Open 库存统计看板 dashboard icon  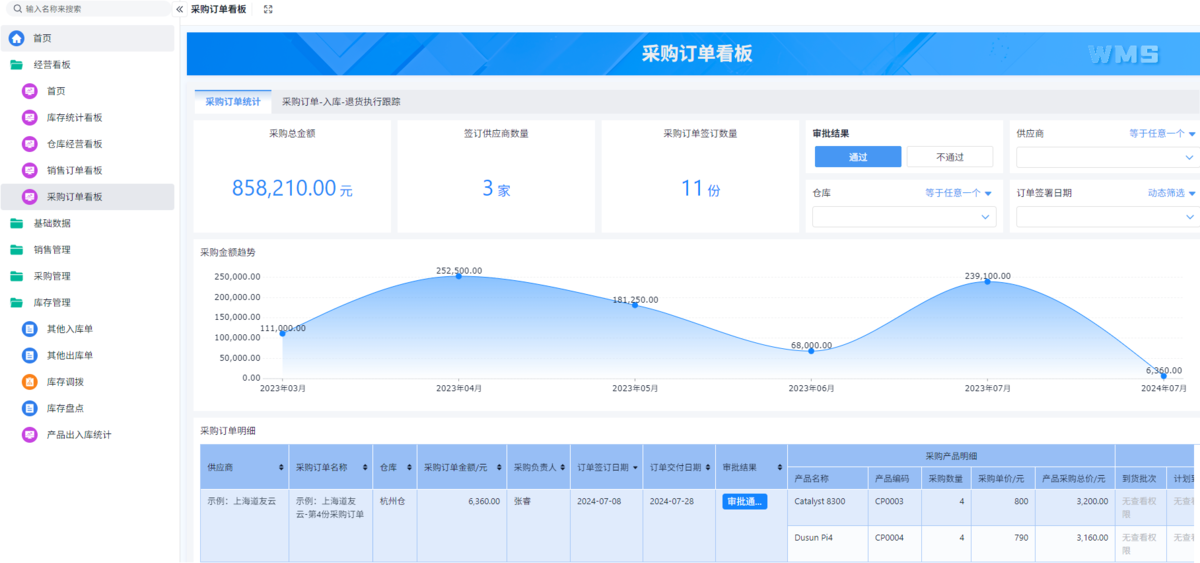pos(30,117)
